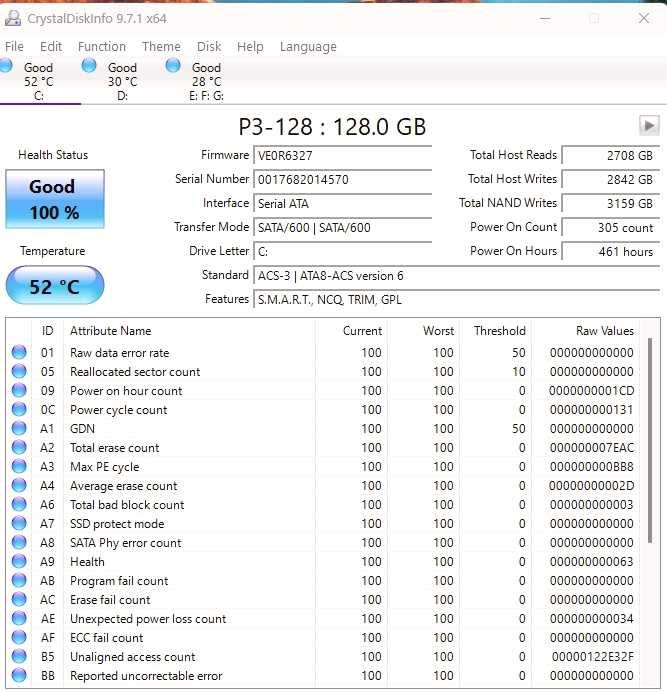The height and width of the screenshot is (692, 667).
Task: Click the blue status orb for drive C:
Action: click(x=6, y=66)
